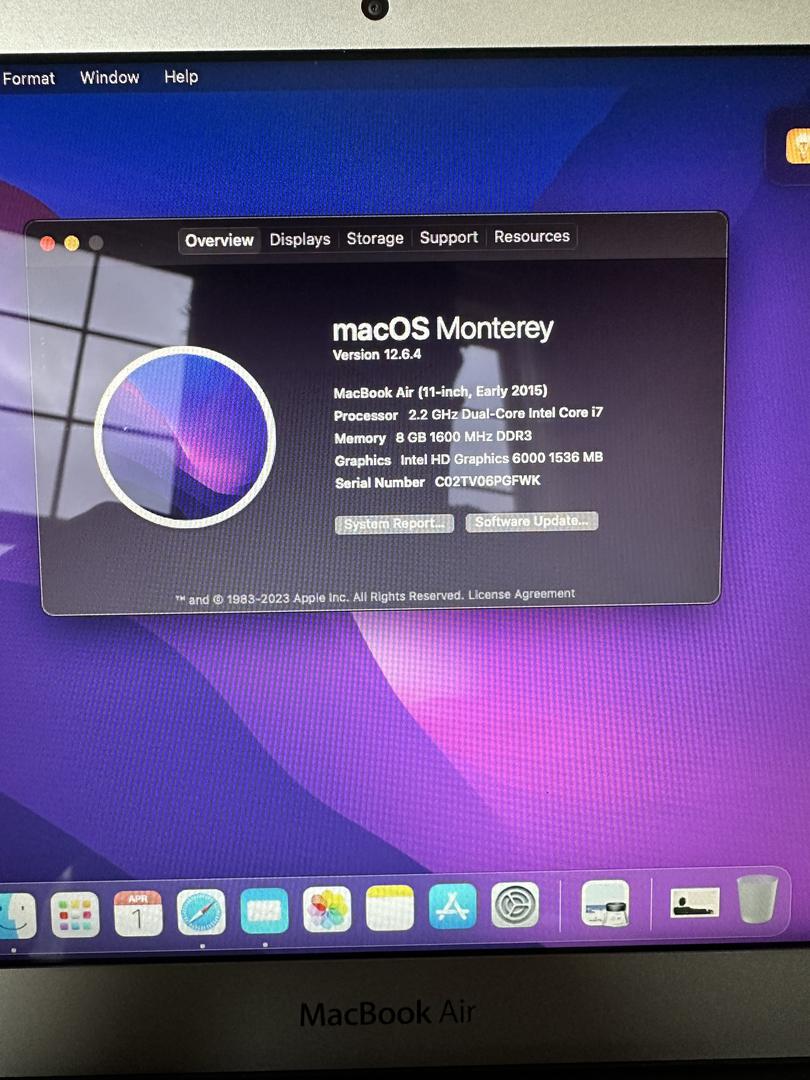
Task: Open the Resources tab
Action: tap(532, 236)
